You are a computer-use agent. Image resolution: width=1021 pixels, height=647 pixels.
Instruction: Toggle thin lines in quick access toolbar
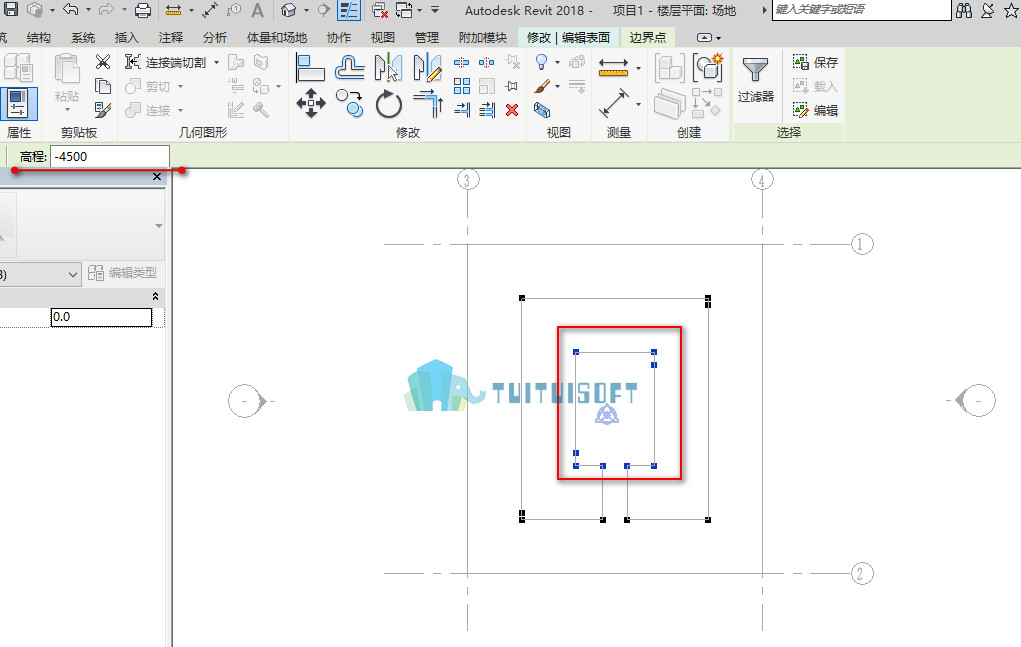348,10
